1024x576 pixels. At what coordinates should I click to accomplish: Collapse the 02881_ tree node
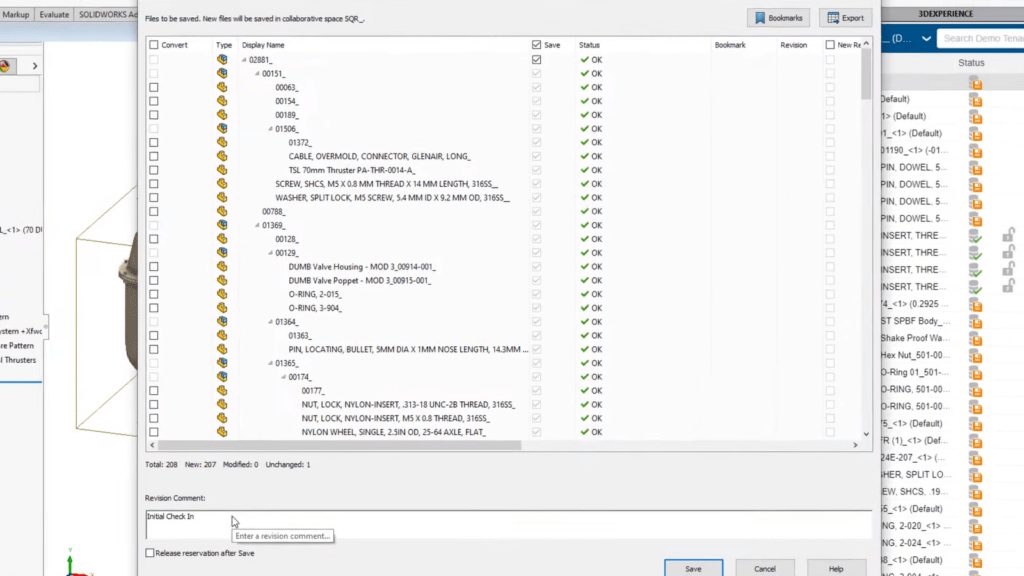pyautogui.click(x=244, y=60)
